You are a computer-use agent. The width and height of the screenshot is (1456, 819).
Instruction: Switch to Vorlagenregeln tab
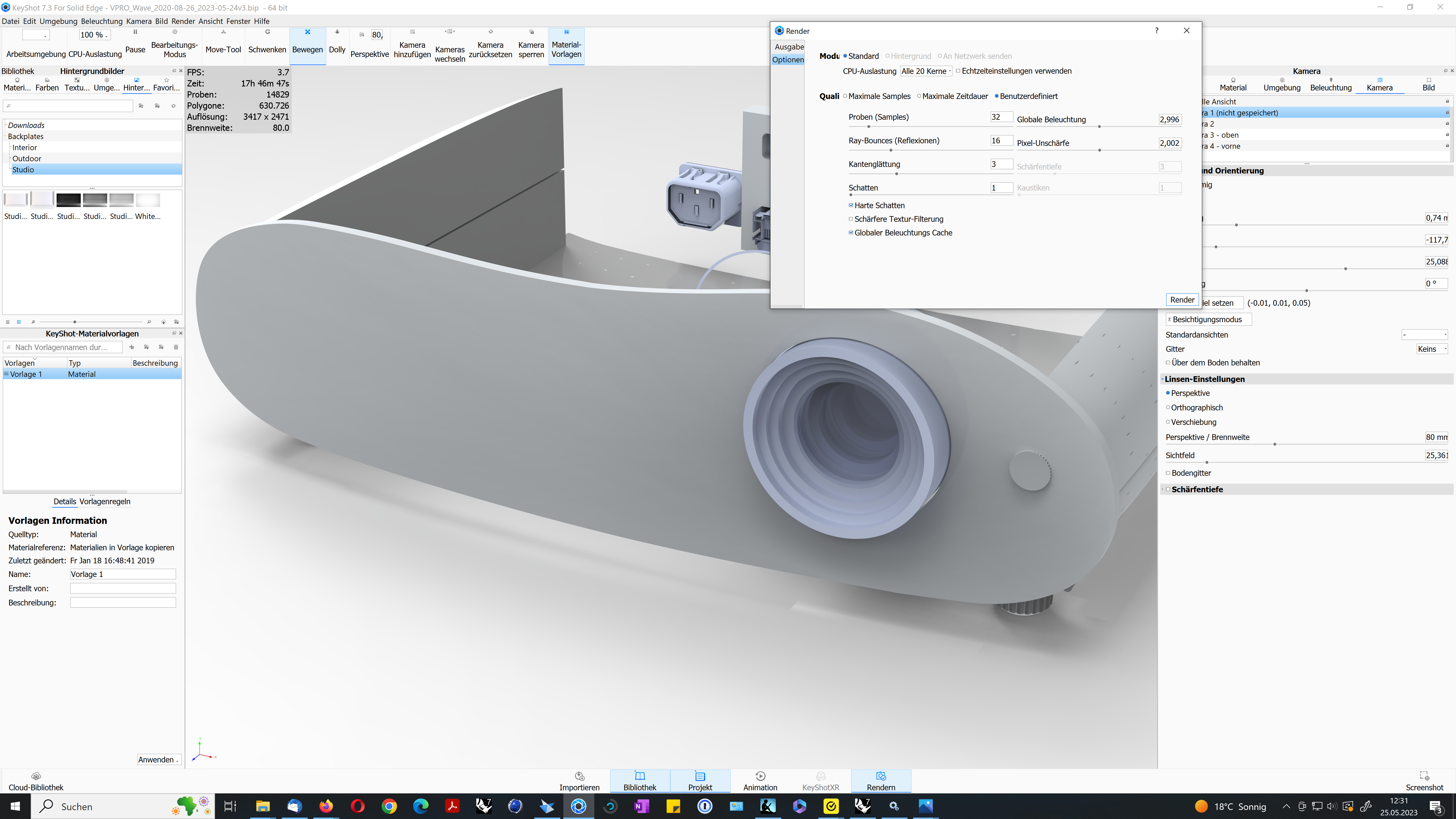pos(105,501)
